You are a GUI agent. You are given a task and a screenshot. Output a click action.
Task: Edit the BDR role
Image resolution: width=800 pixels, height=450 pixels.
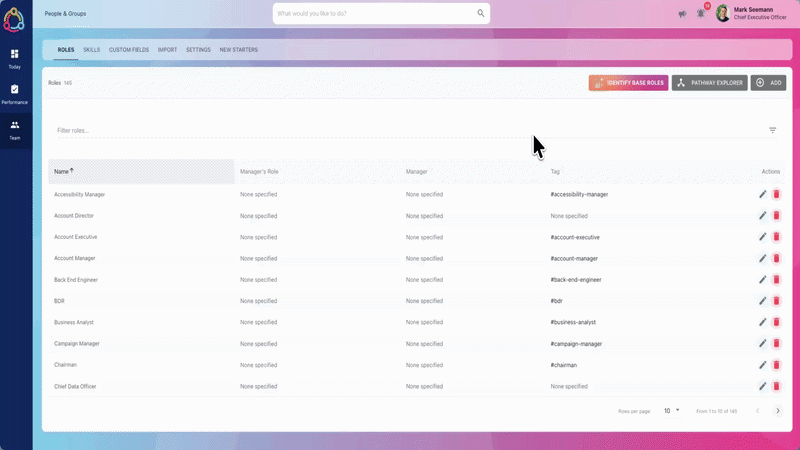click(x=762, y=301)
